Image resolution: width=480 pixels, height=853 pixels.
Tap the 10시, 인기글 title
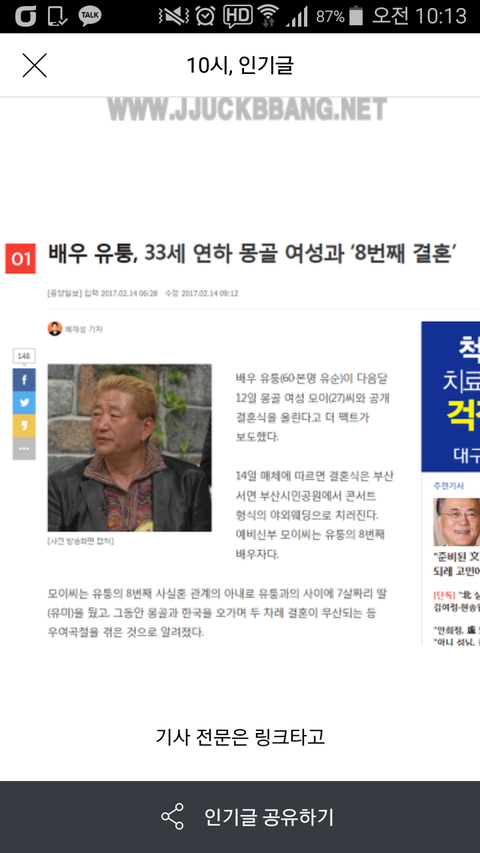(240, 65)
